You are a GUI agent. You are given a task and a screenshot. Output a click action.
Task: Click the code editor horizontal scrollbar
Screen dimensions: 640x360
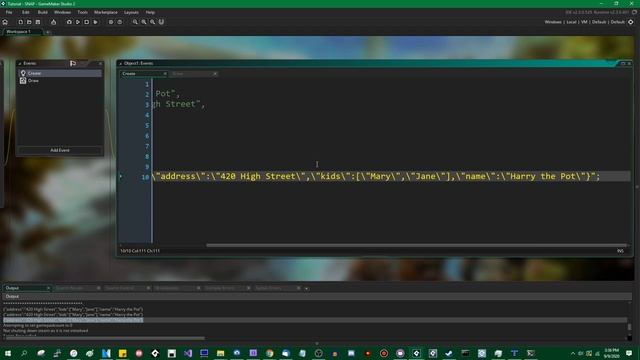point(416,245)
